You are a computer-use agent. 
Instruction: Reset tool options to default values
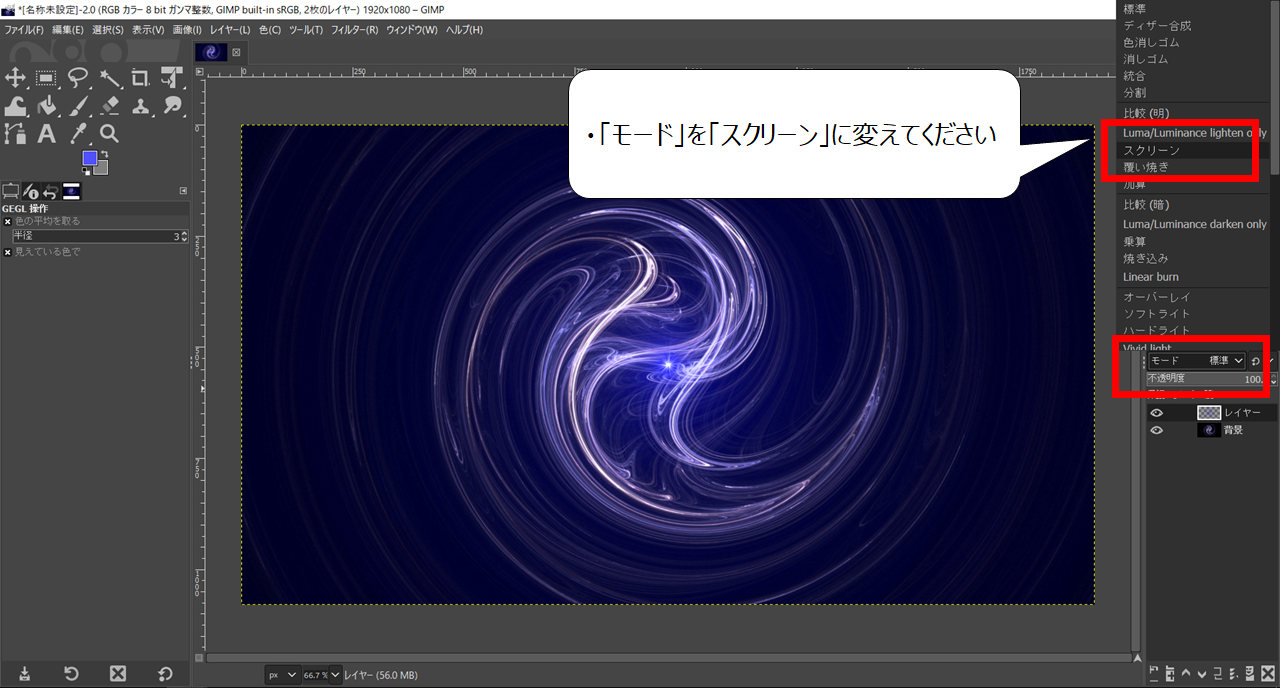tap(165, 673)
